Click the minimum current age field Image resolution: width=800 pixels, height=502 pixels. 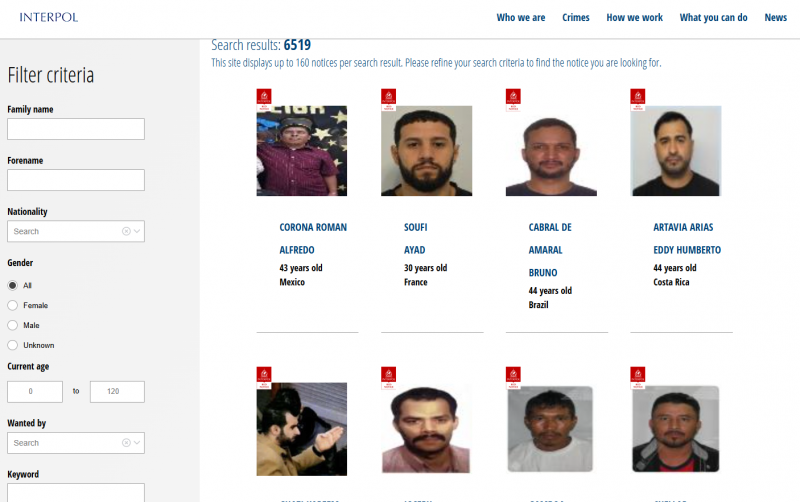pos(35,391)
